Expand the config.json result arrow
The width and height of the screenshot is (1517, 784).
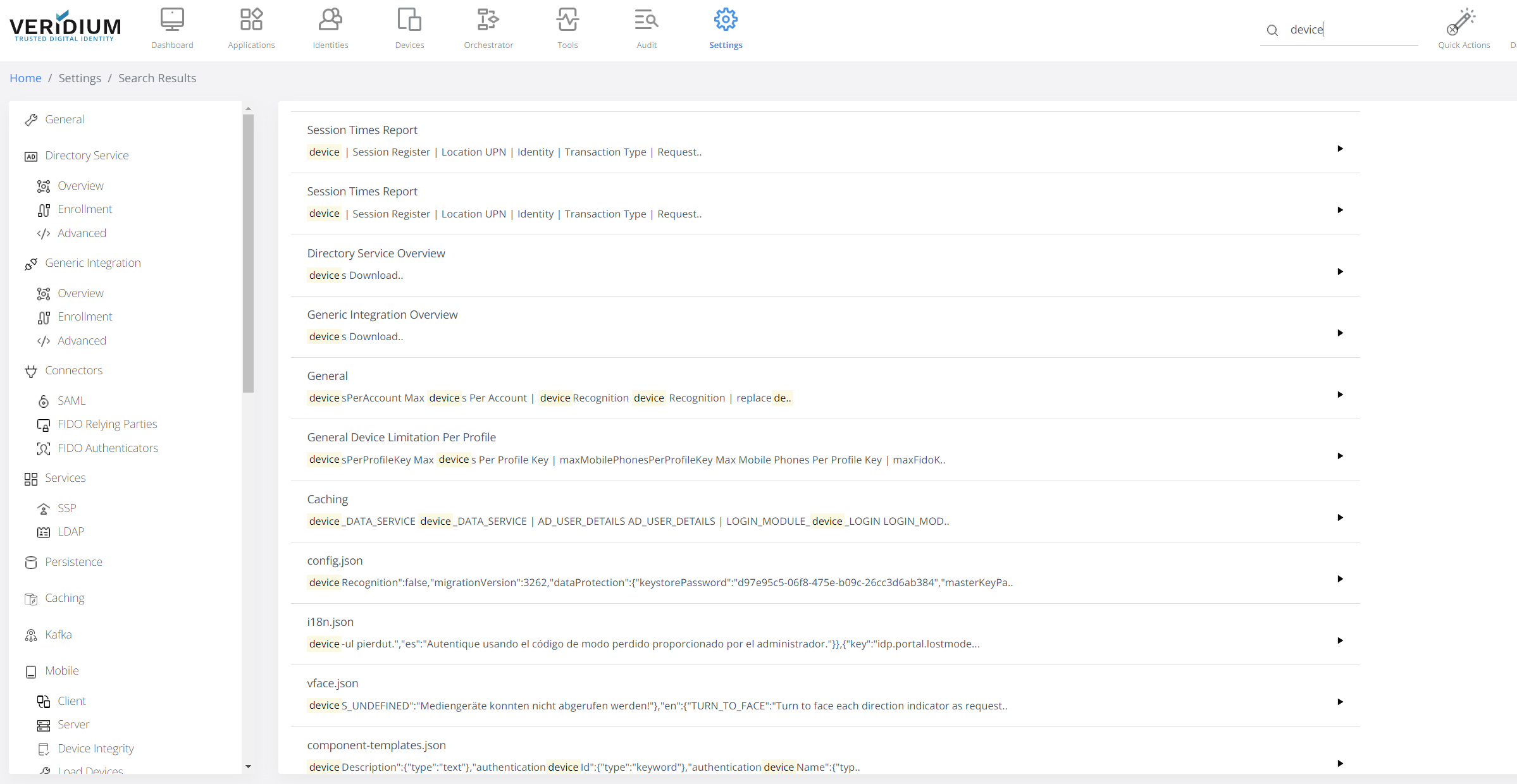(1340, 579)
